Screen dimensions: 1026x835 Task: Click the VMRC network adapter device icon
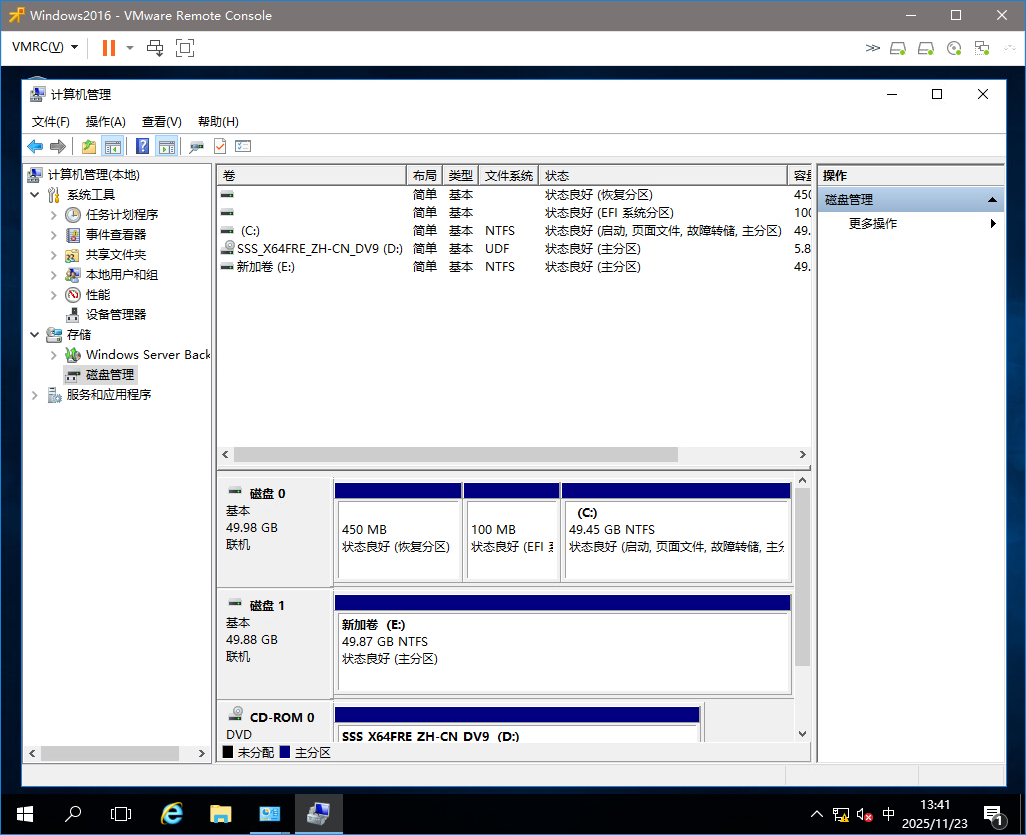tap(982, 48)
